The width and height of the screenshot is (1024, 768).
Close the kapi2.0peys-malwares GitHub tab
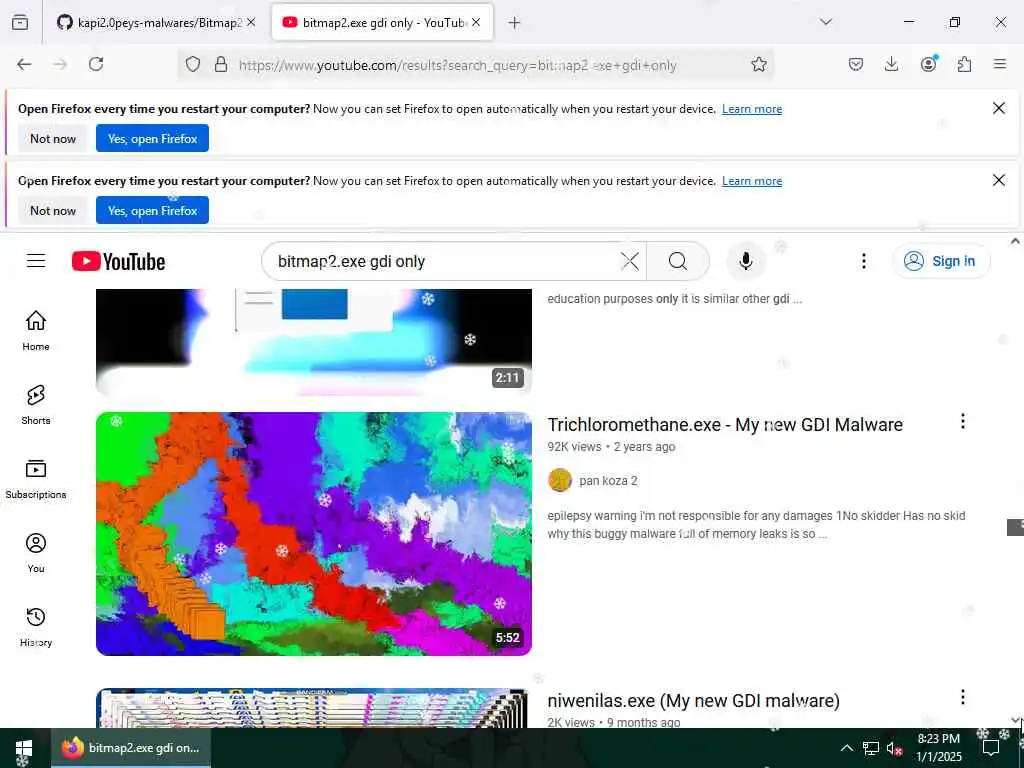[x=251, y=22]
